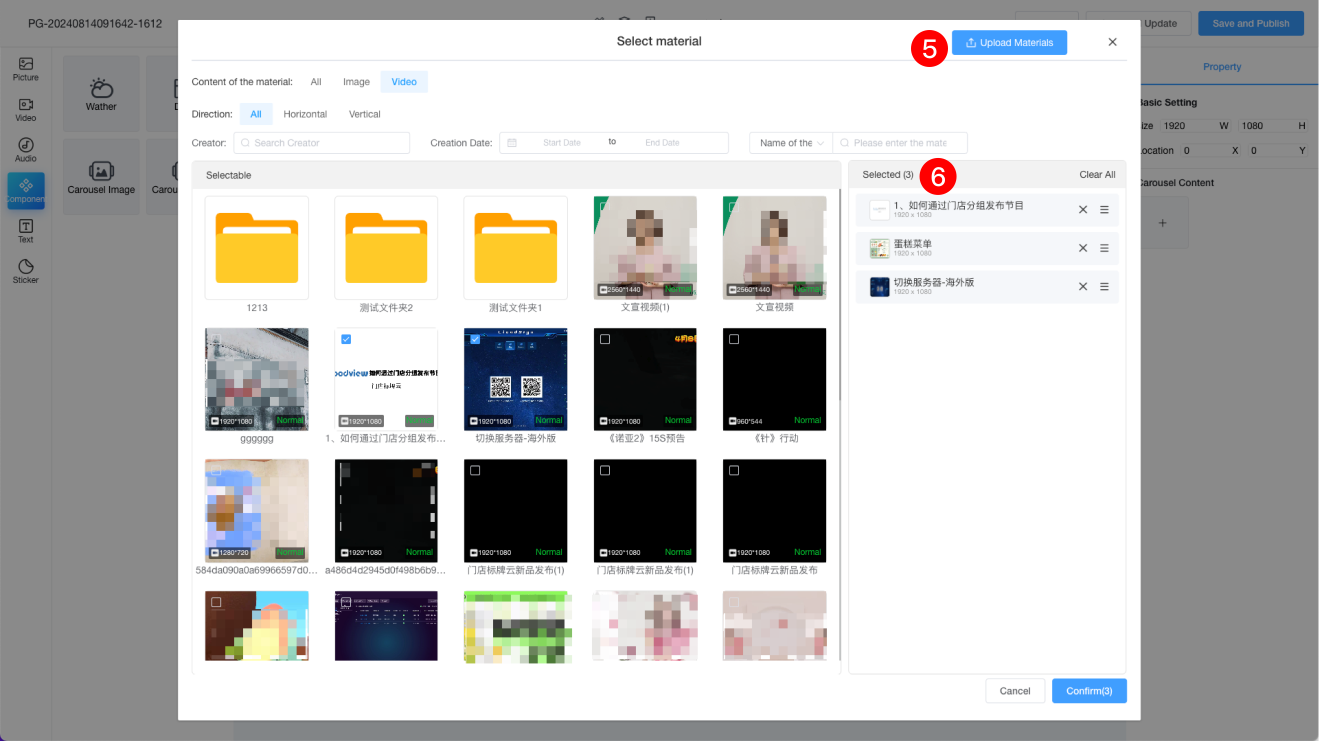This screenshot has height=741, width=1319.
Task: Click reorder handle for 蛋糕菜单
Action: (x=1104, y=248)
